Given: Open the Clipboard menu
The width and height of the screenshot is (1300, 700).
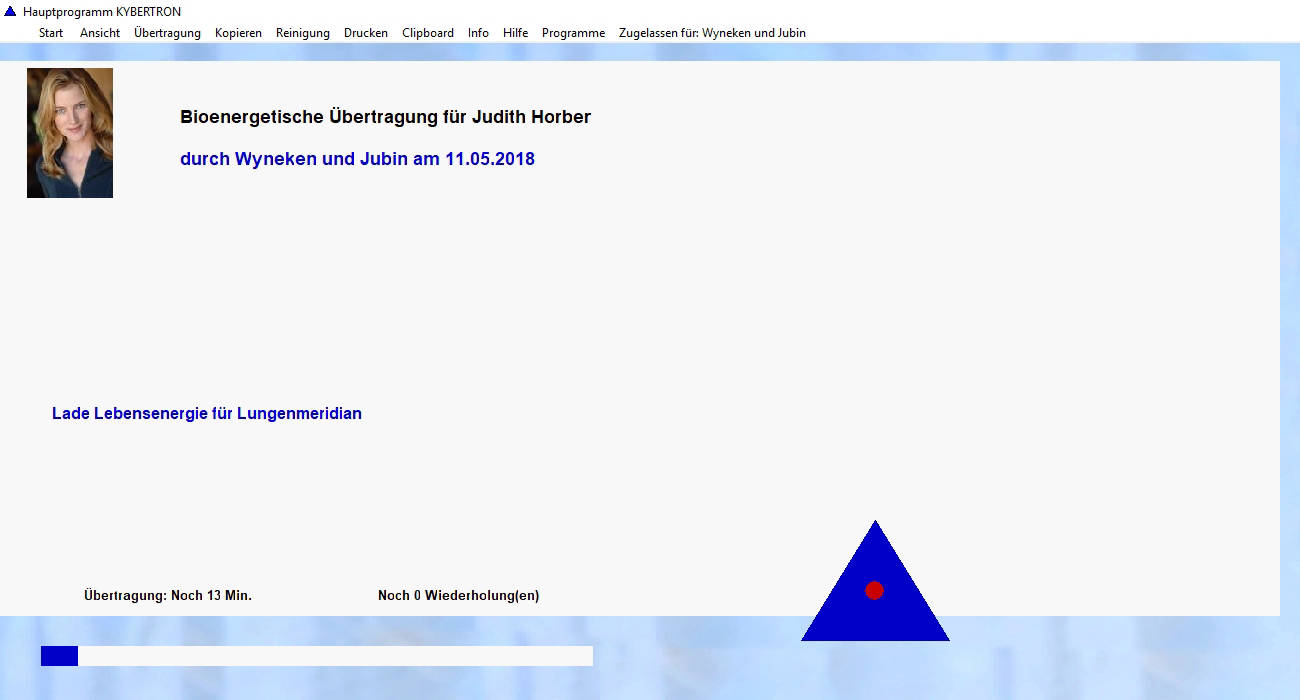Looking at the screenshot, I should 427,33.
